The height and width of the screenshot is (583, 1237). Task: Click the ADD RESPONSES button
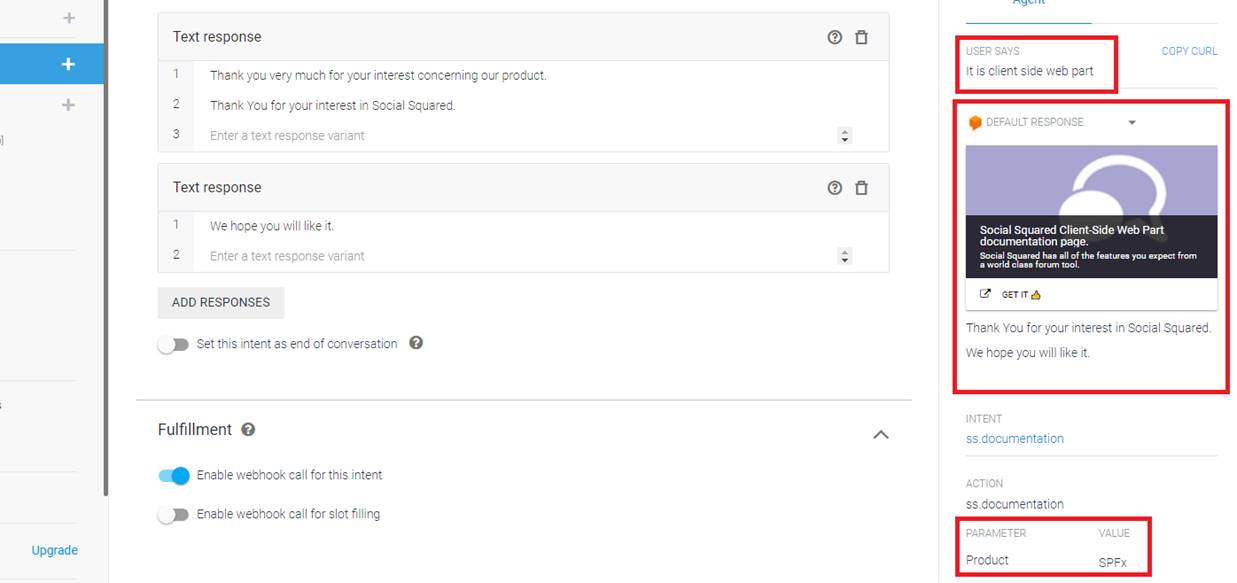221,303
